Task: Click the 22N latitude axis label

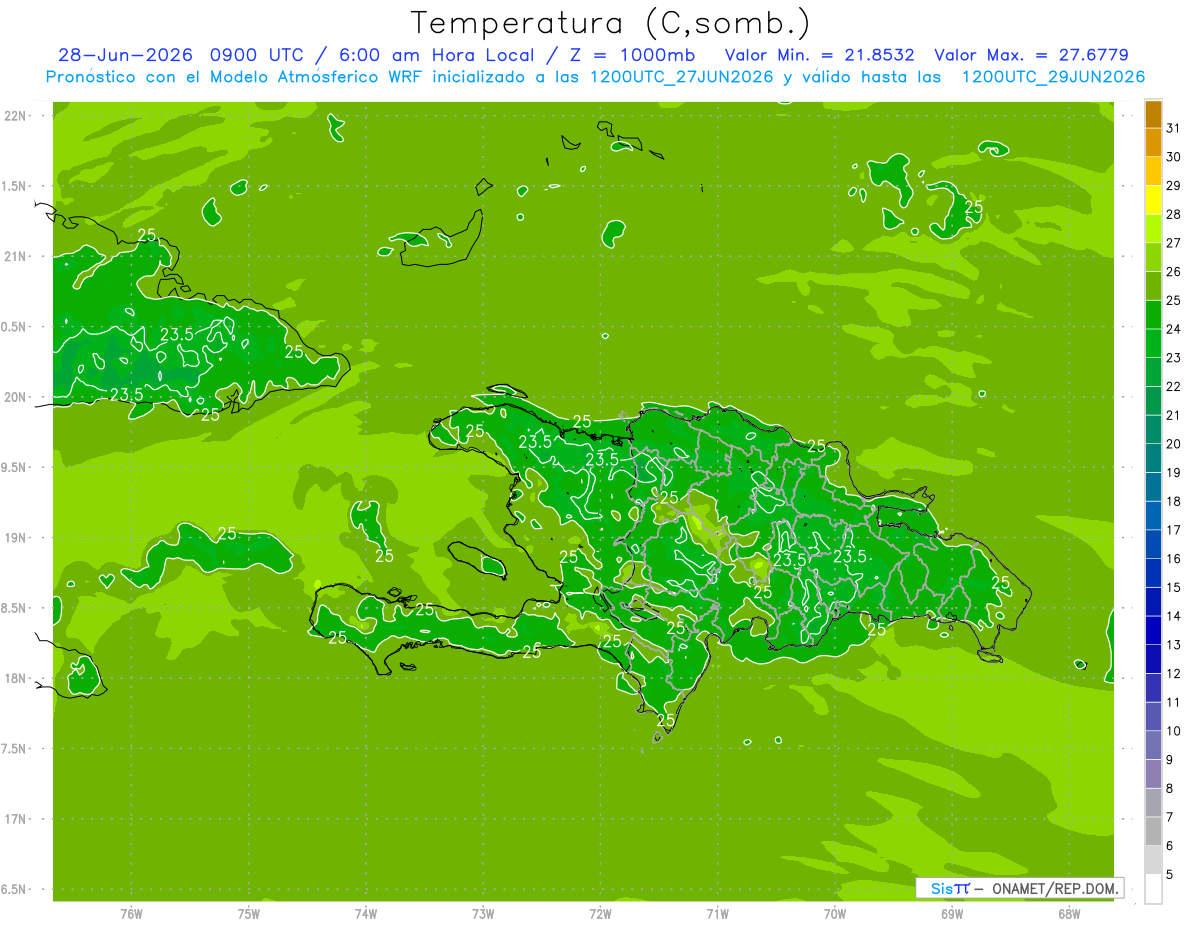Action: (x=14, y=115)
